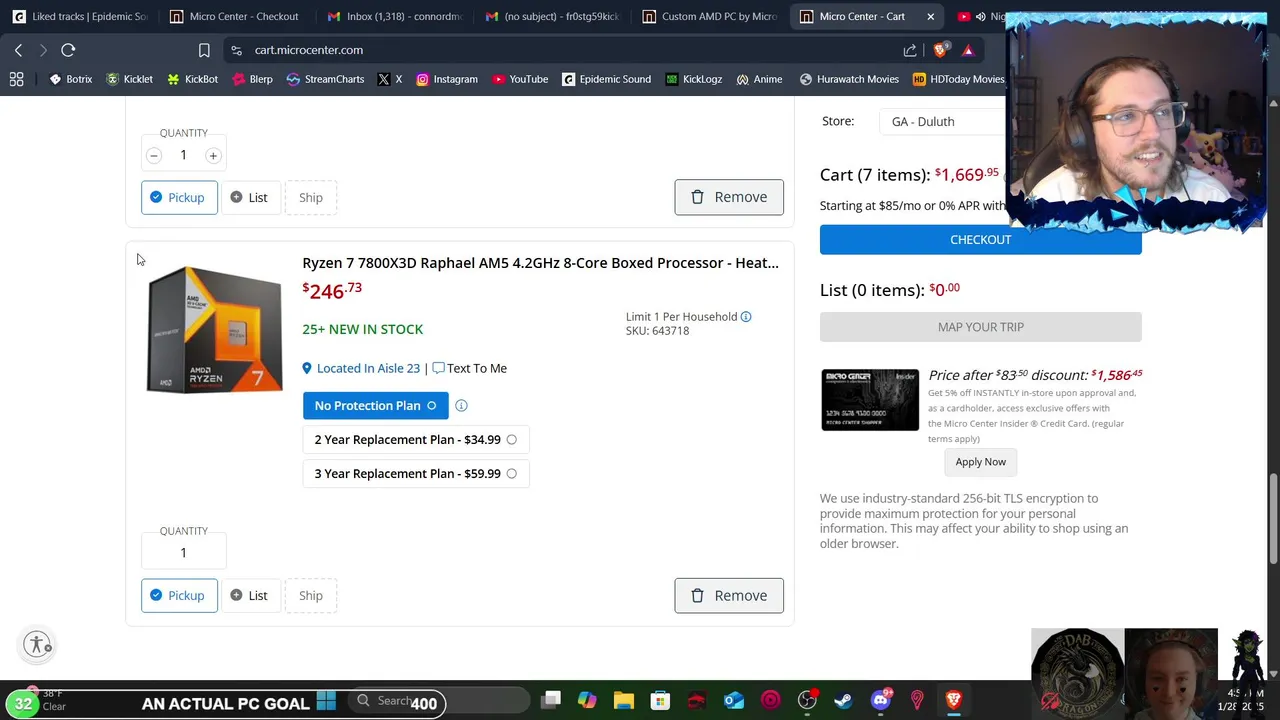1280x720 pixels.
Task: Switch to Custom AMD PC by Micro Center tab
Action: (710, 16)
